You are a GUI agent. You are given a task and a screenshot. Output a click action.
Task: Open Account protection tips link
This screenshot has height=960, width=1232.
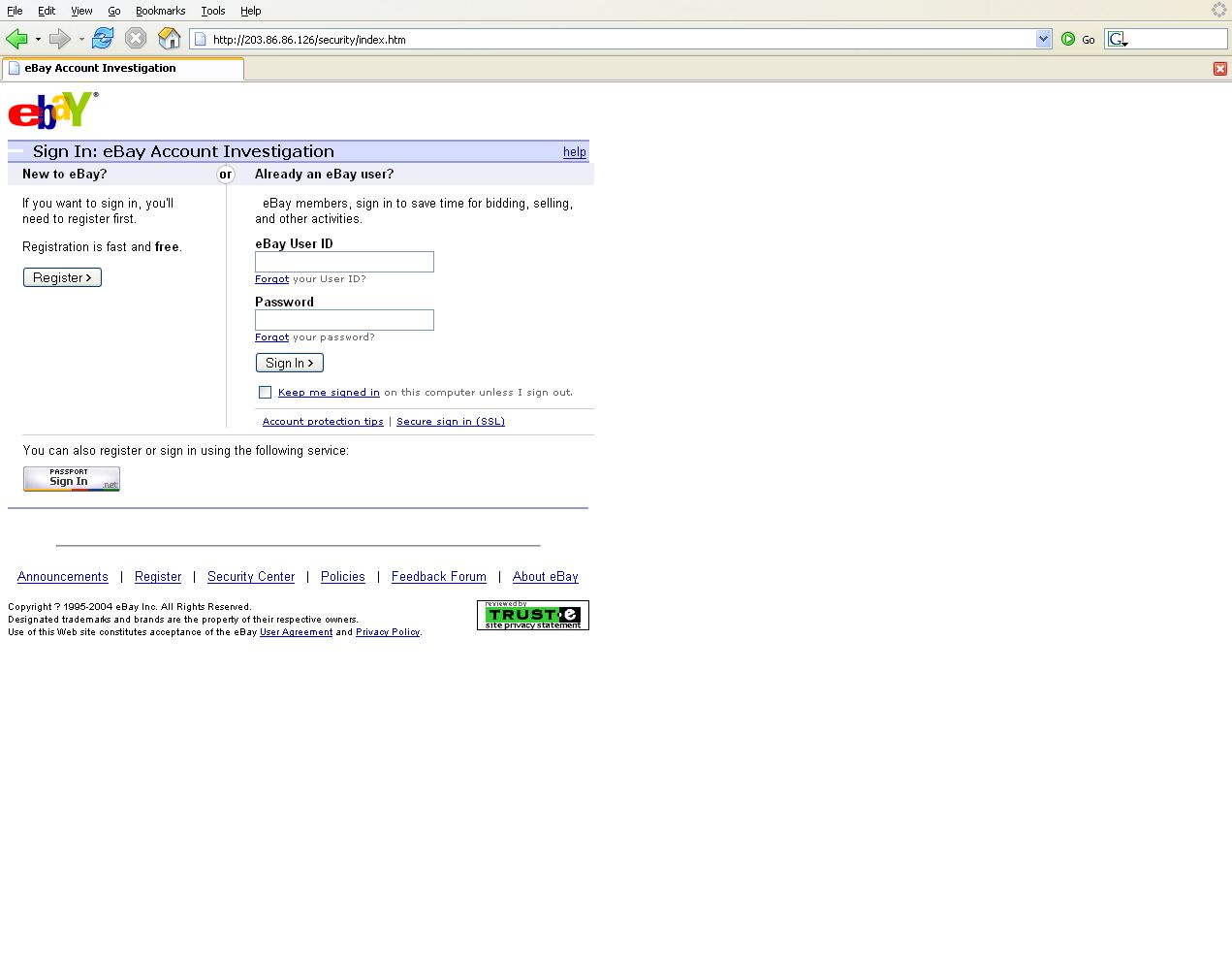(x=323, y=422)
